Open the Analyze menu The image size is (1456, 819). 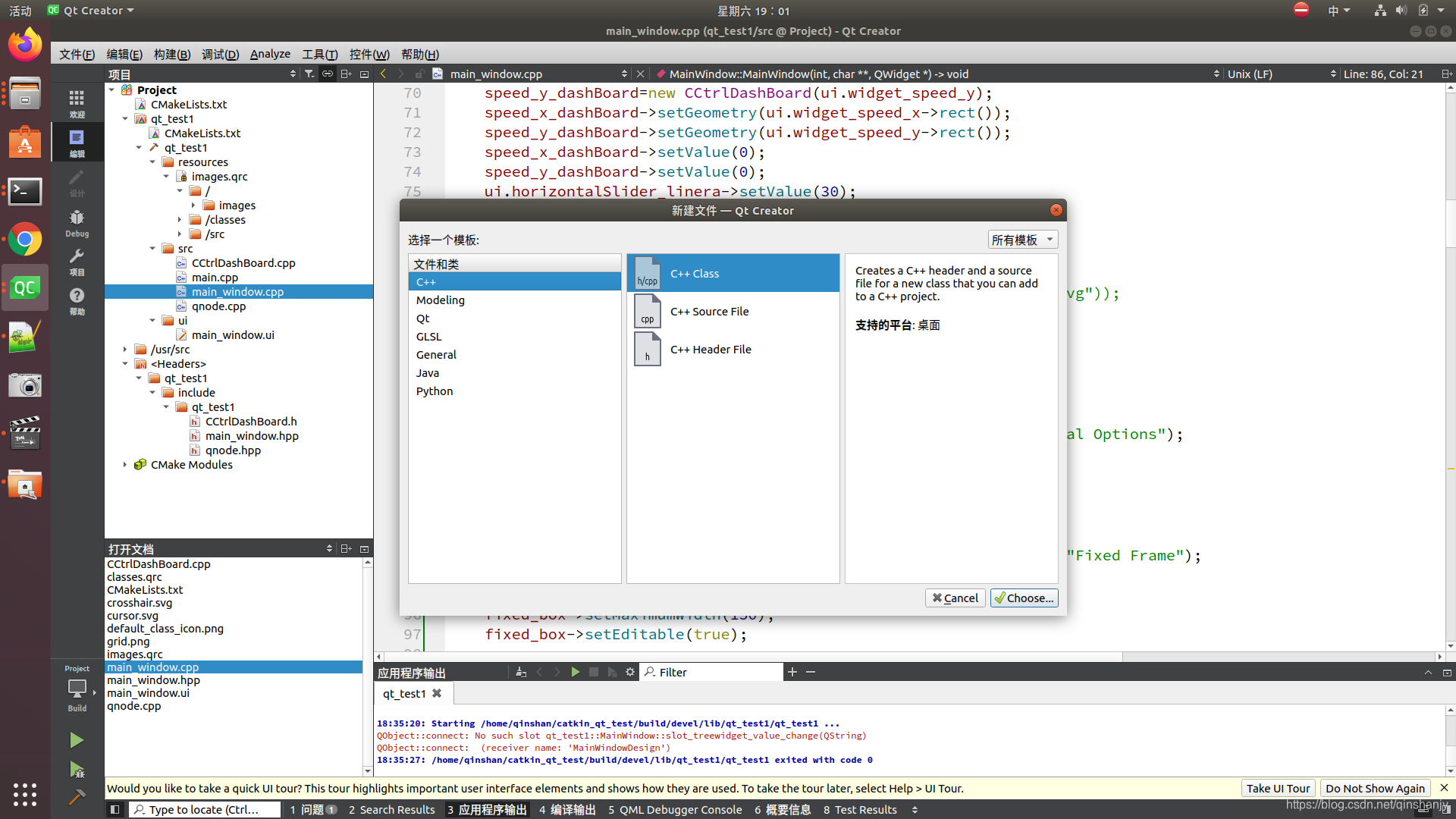(270, 54)
